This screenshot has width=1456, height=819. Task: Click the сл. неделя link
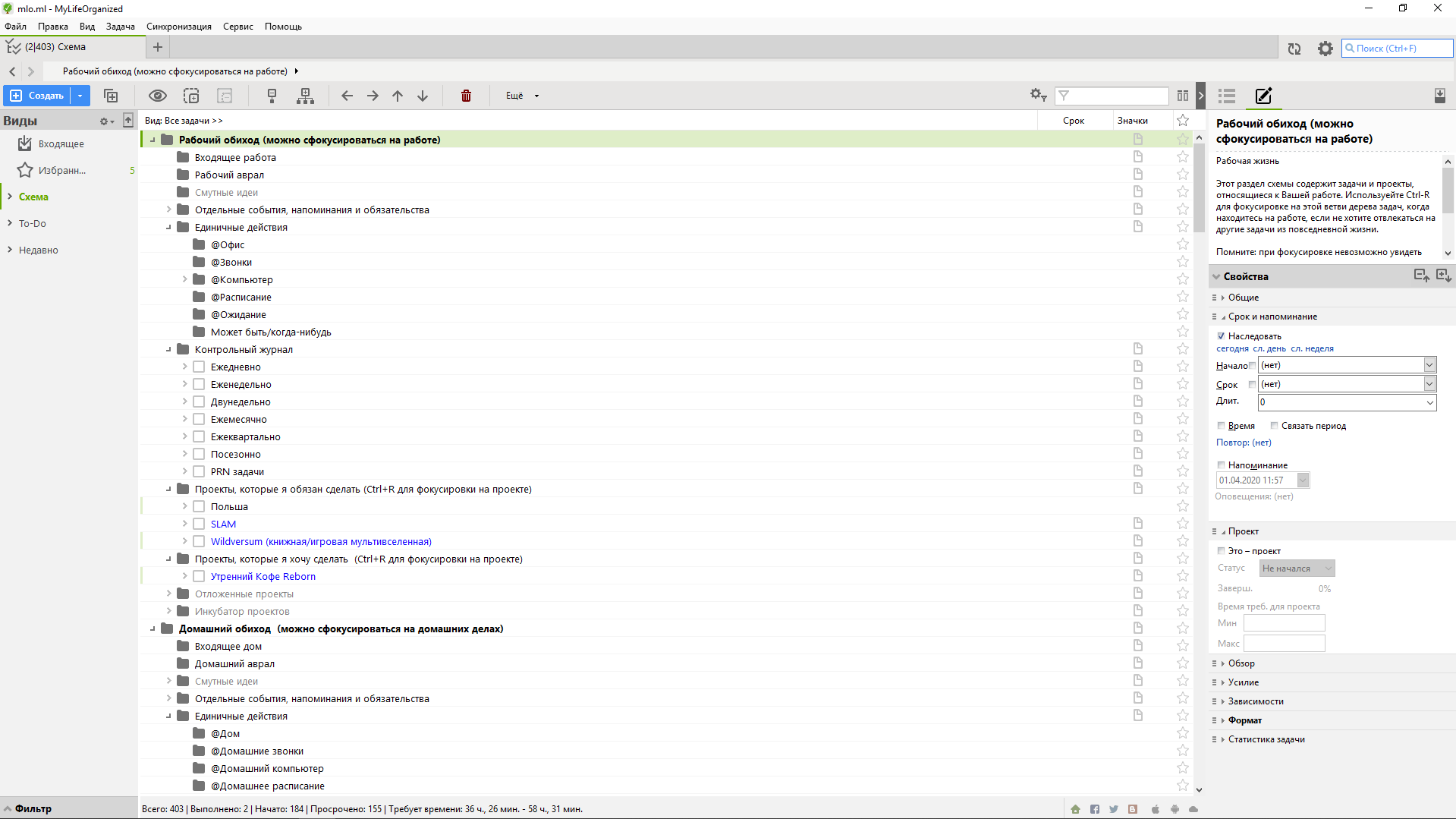(x=1312, y=349)
